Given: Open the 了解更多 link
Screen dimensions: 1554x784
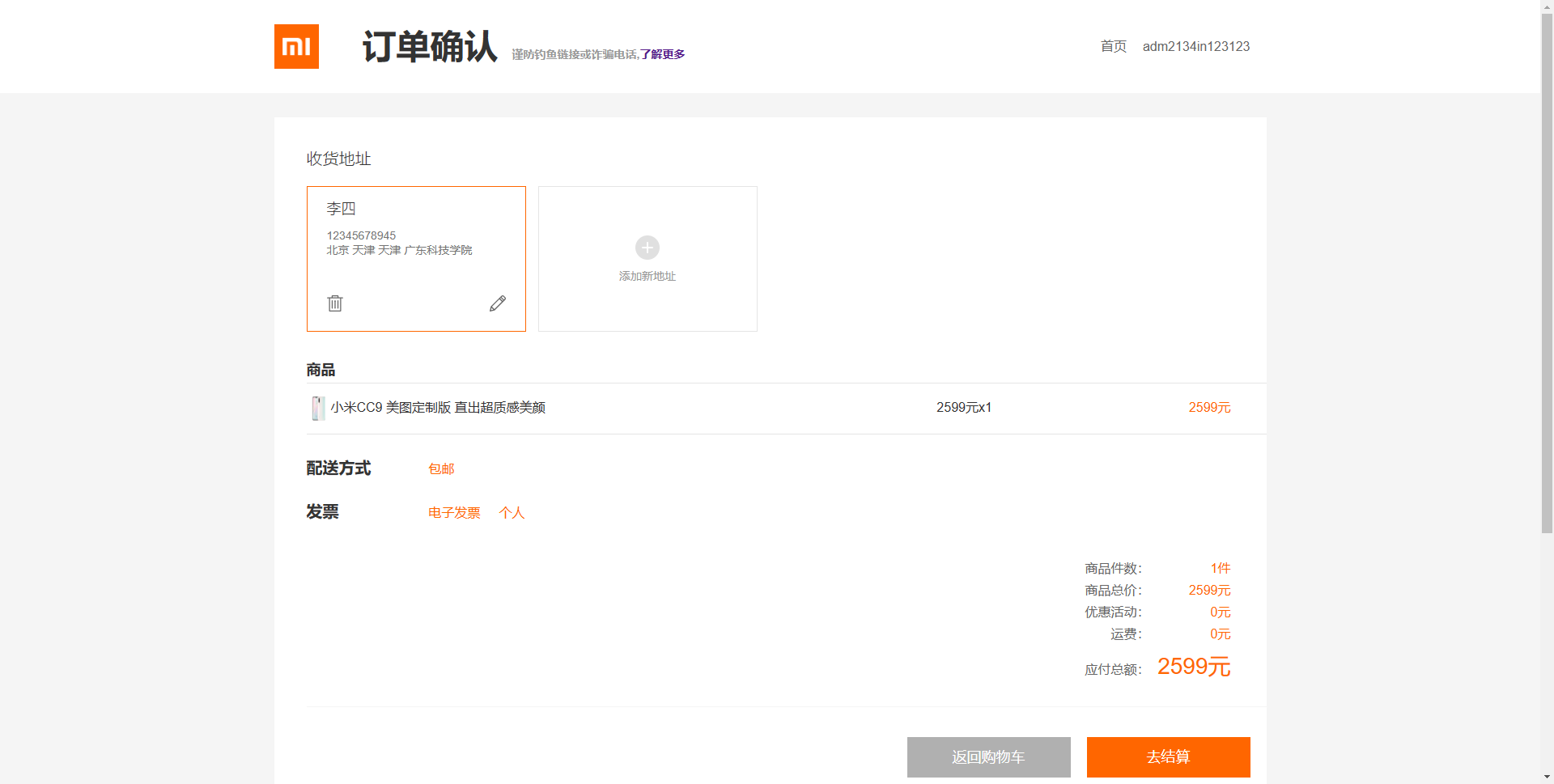Looking at the screenshot, I should 663,54.
